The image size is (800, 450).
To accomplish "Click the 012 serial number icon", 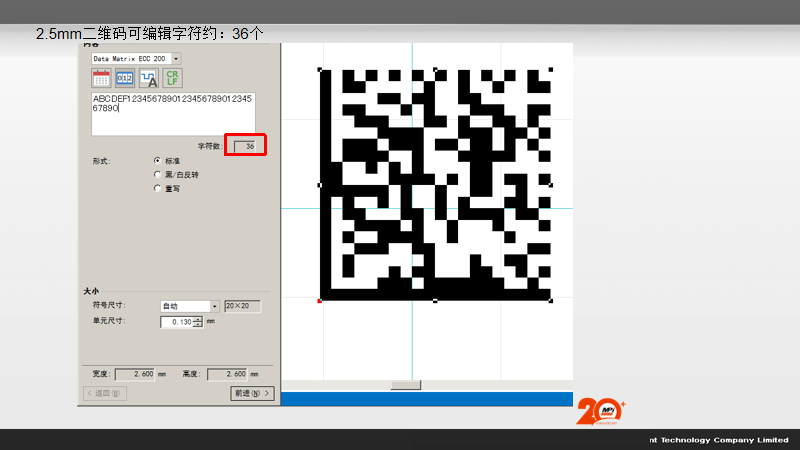I will pos(125,78).
